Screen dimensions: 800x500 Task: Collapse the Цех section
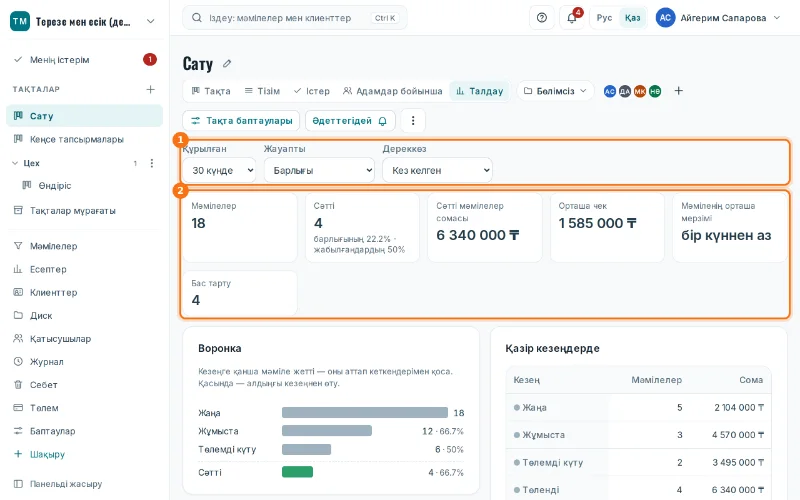point(15,163)
